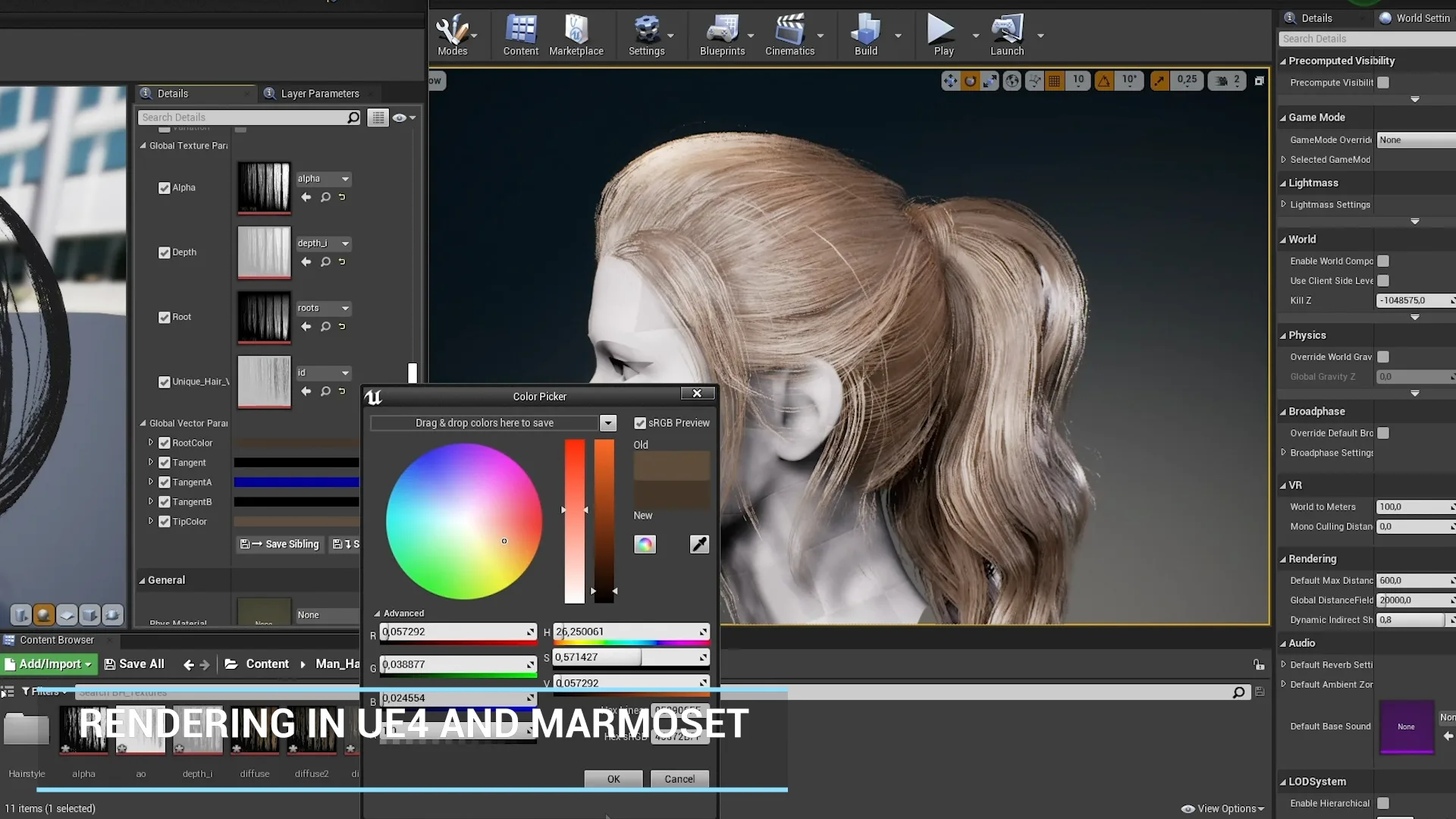Open the color wheel picker icon
Image resolution: width=1456 pixels, height=819 pixels.
pos(645,544)
